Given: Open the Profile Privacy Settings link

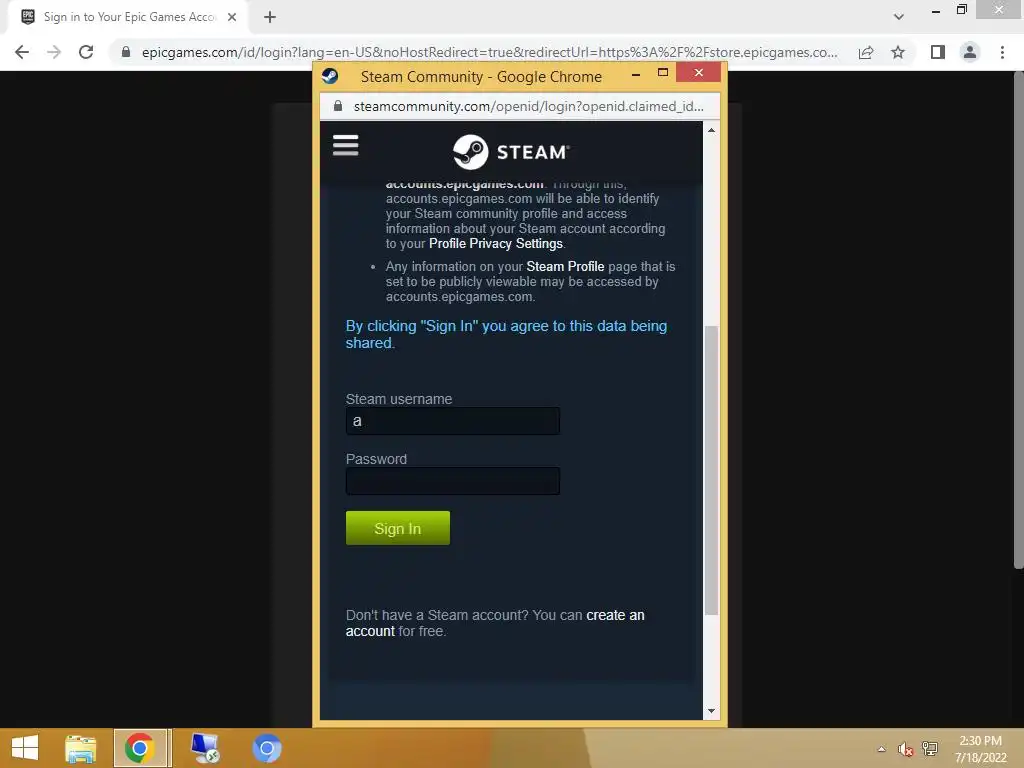Looking at the screenshot, I should 496,244.
